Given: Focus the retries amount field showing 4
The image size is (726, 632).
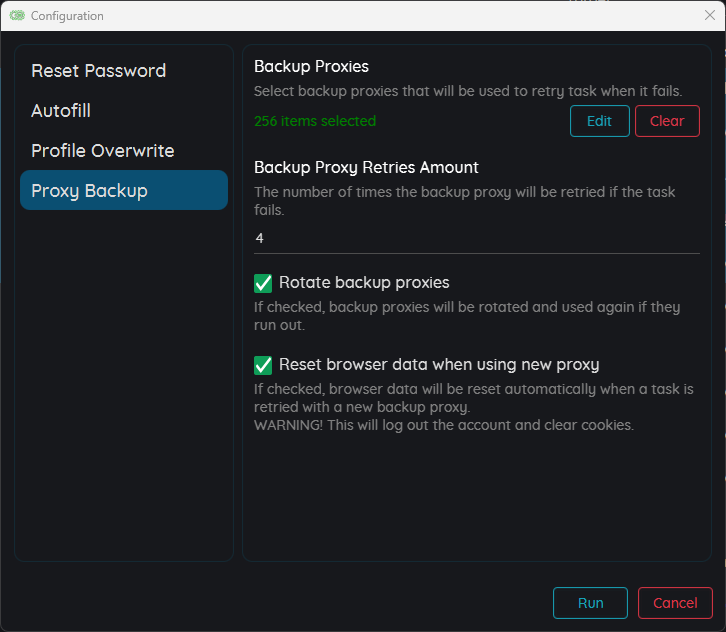Looking at the screenshot, I should point(476,238).
